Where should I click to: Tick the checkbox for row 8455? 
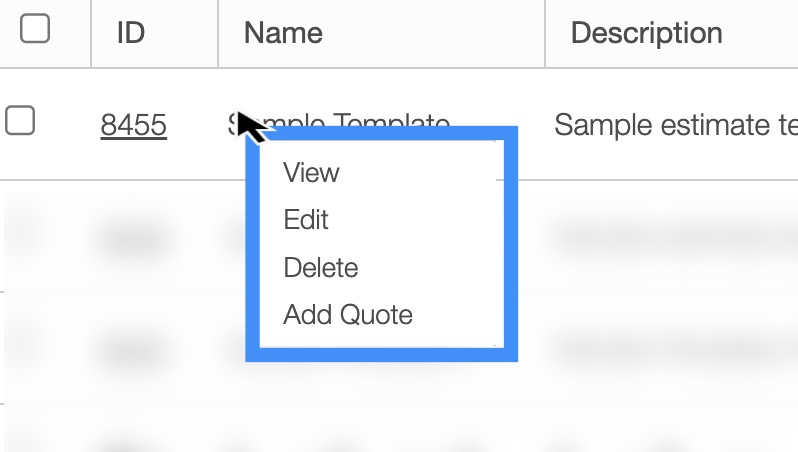[x=20, y=122]
